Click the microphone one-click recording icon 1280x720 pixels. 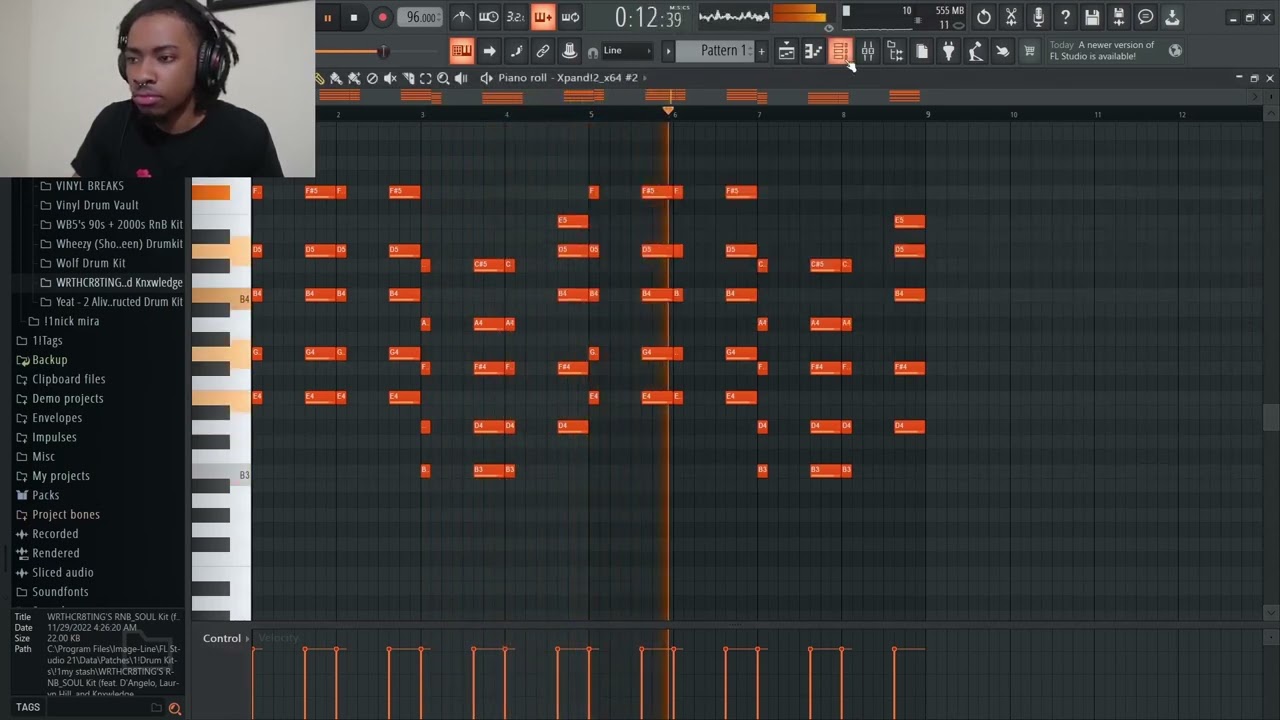tap(1038, 17)
